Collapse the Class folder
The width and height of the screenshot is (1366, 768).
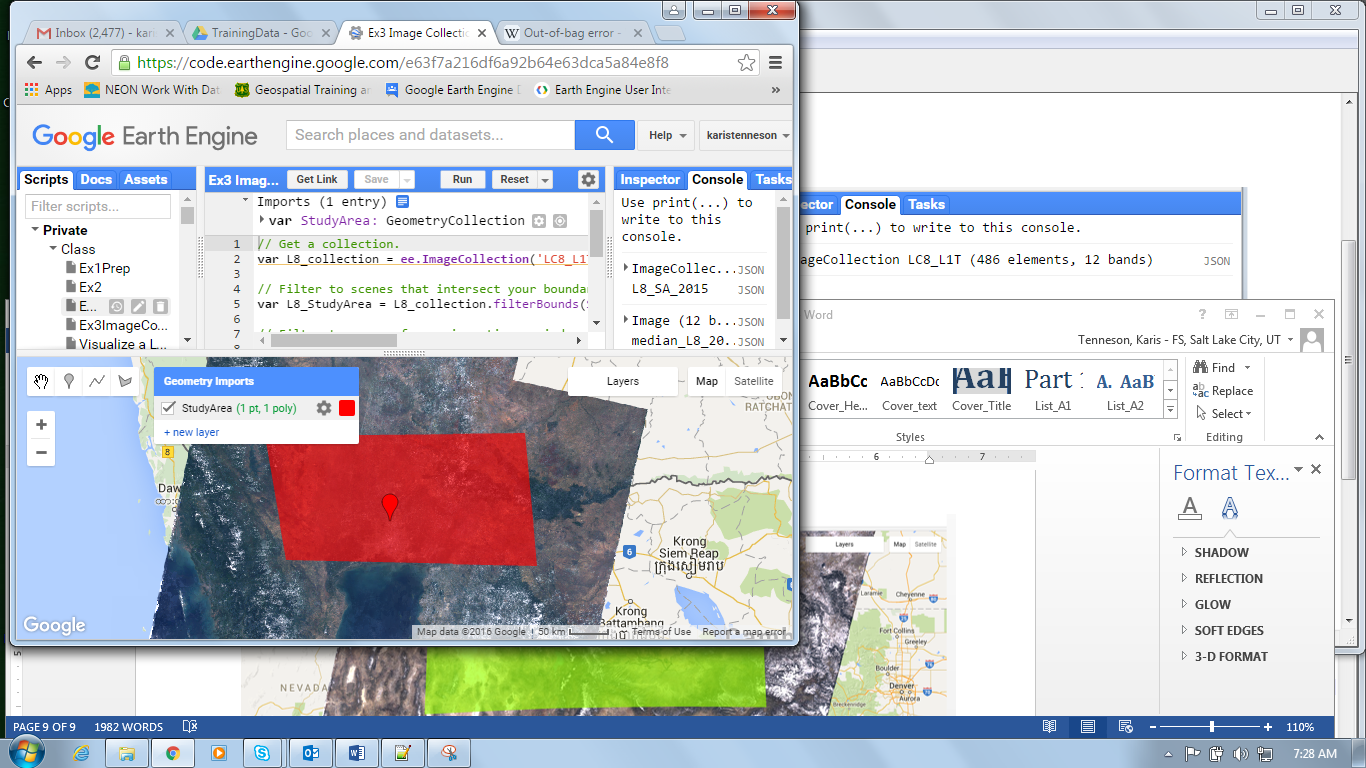pos(52,249)
